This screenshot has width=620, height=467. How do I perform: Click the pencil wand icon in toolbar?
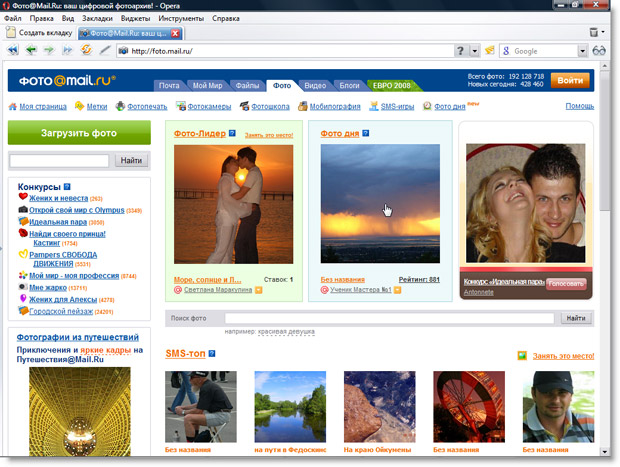(105, 50)
